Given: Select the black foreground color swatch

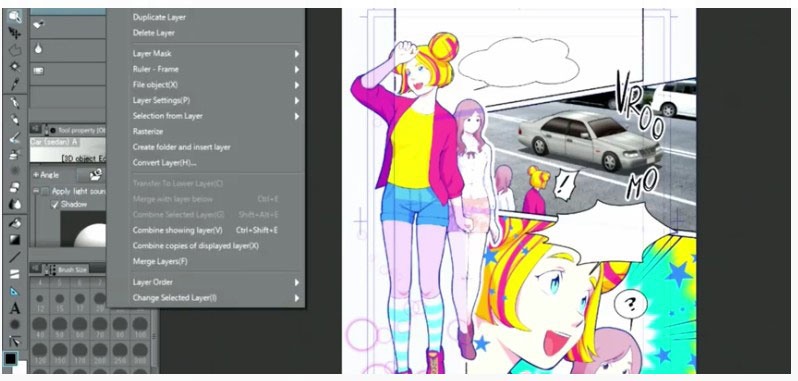Looking at the screenshot, I should pyautogui.click(x=10, y=358).
